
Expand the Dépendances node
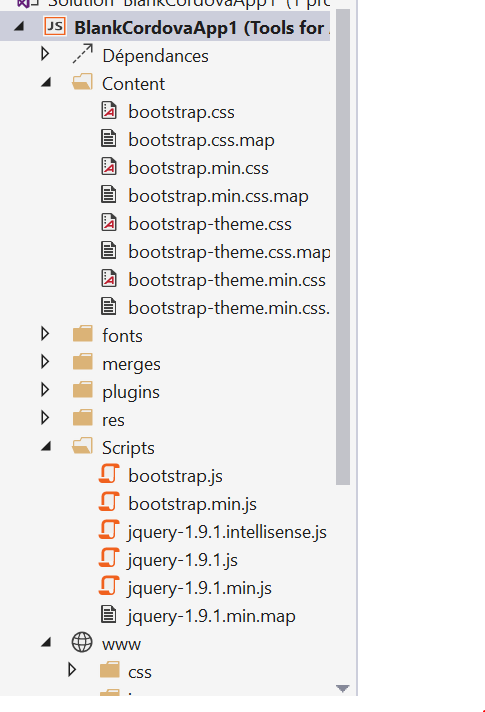point(45,54)
